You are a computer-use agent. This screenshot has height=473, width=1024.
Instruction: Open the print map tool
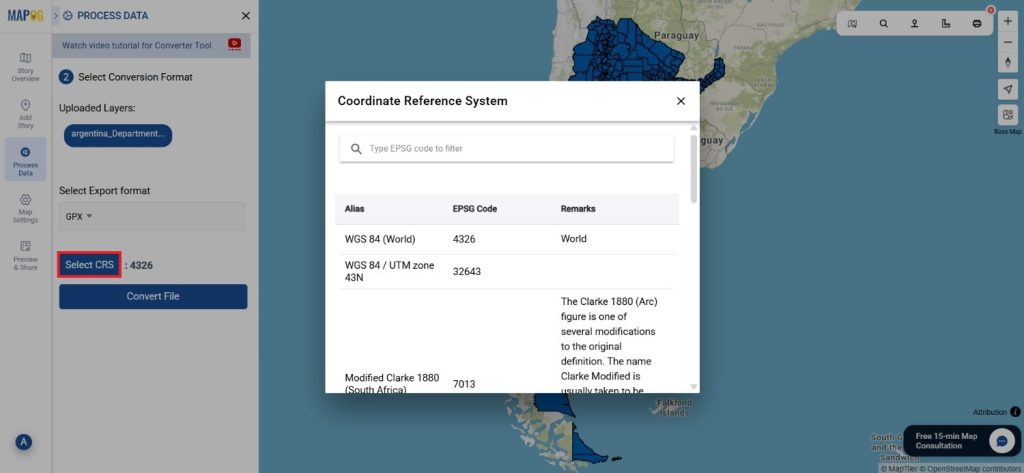tap(977, 23)
